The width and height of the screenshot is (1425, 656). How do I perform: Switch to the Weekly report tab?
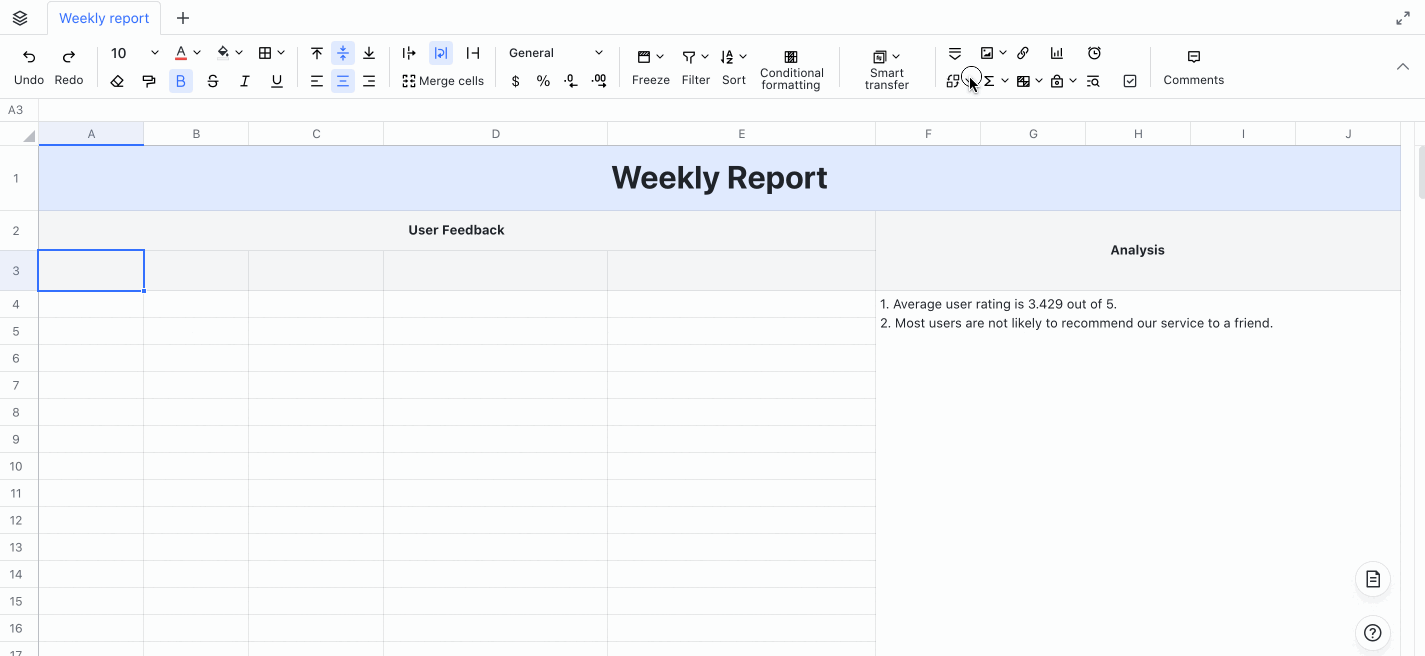pos(103,17)
